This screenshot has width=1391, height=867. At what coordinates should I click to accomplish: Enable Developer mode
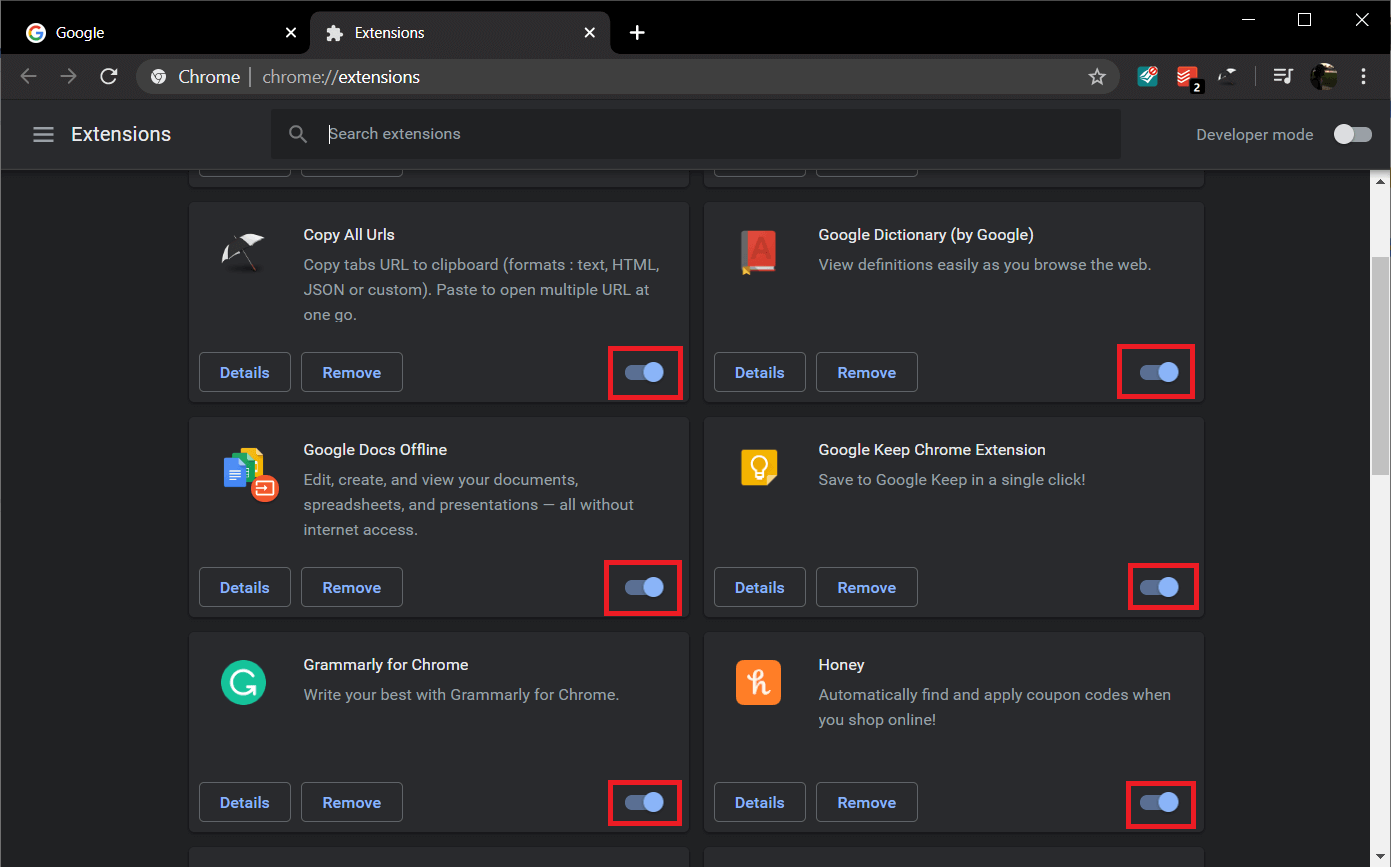1352,134
